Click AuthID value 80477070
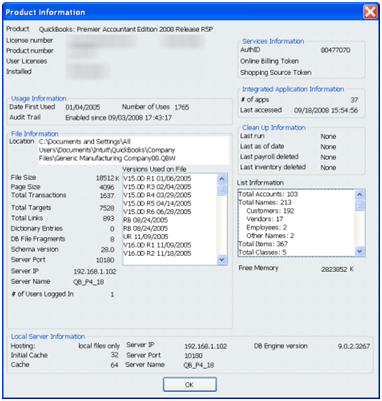This screenshot has height=401, width=382. 336,50
